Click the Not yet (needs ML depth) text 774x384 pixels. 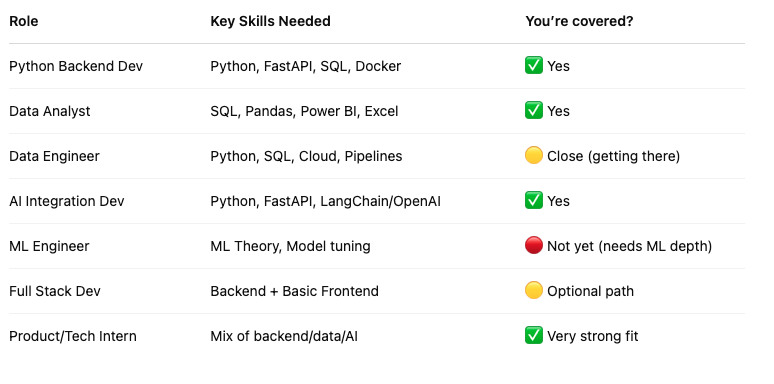coord(629,246)
